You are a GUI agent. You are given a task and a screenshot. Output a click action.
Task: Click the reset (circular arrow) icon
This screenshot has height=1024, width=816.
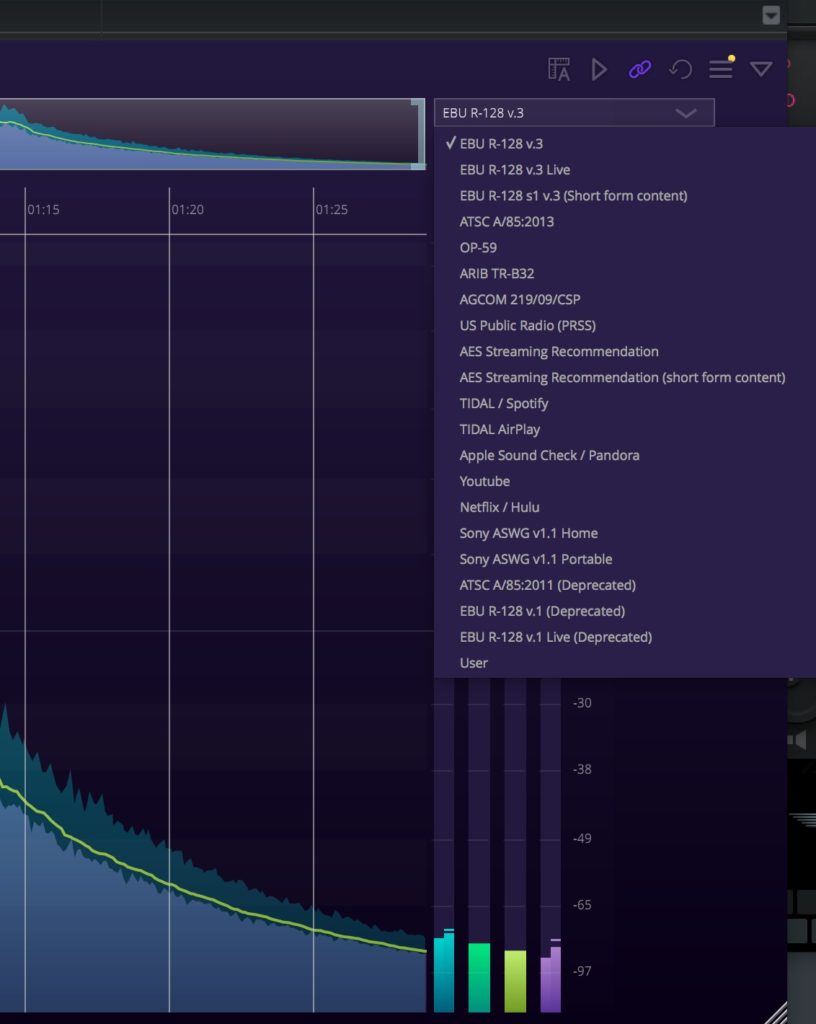(x=680, y=69)
